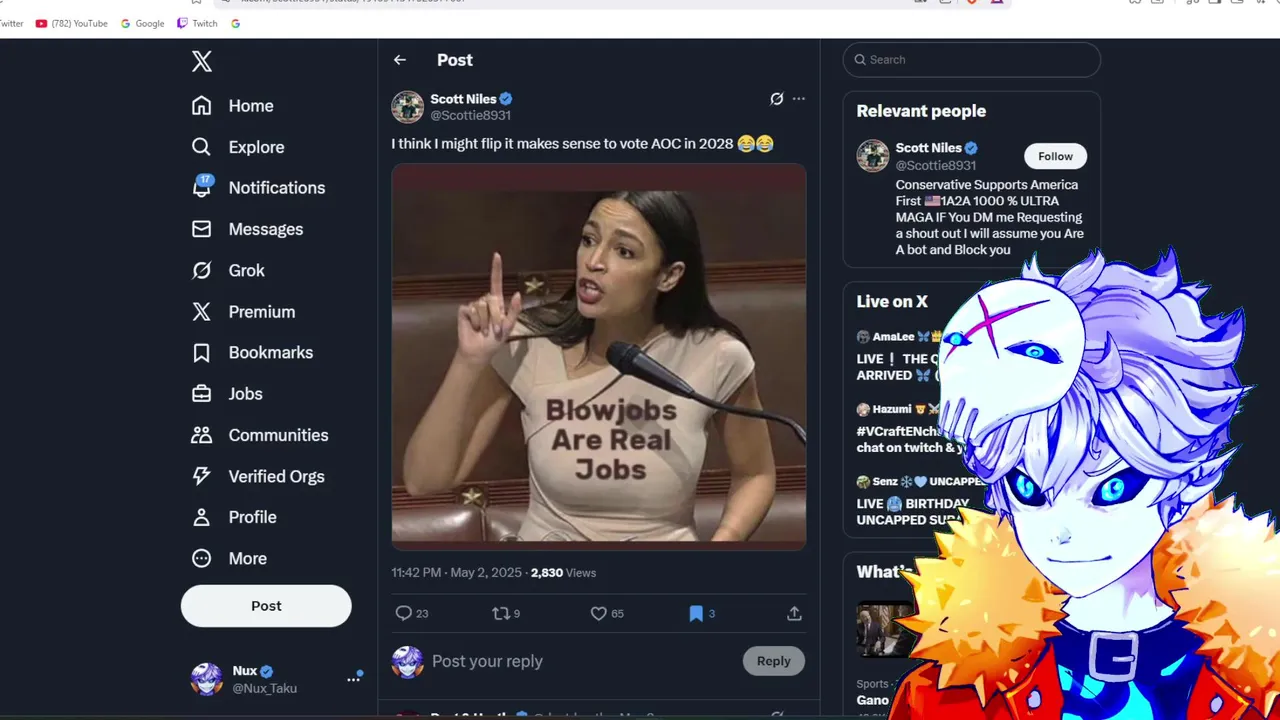Screen dimensions: 1280x720
Task: Open the Google bookmark in bookmarks bar
Action: 143,23
